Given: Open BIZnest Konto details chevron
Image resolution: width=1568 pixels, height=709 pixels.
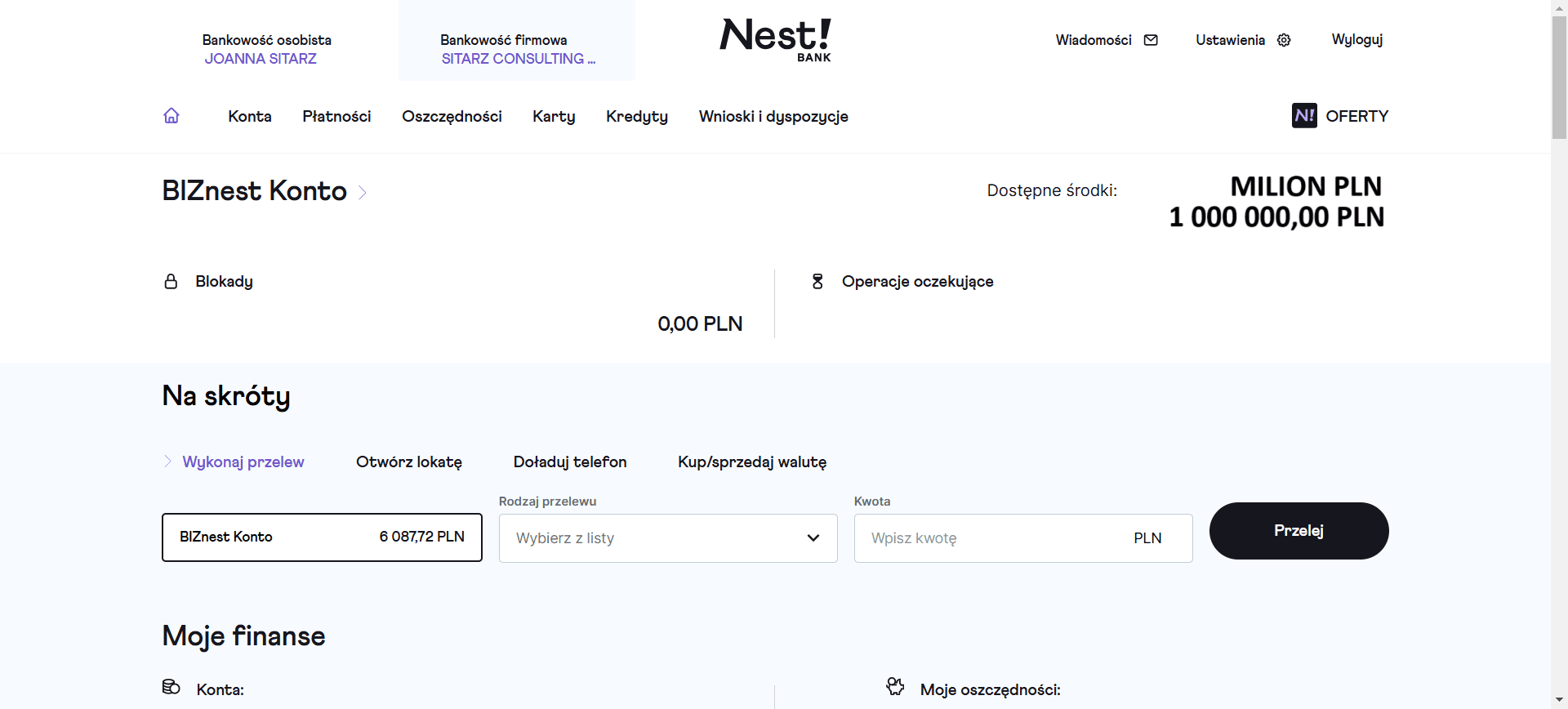Looking at the screenshot, I should point(363,193).
